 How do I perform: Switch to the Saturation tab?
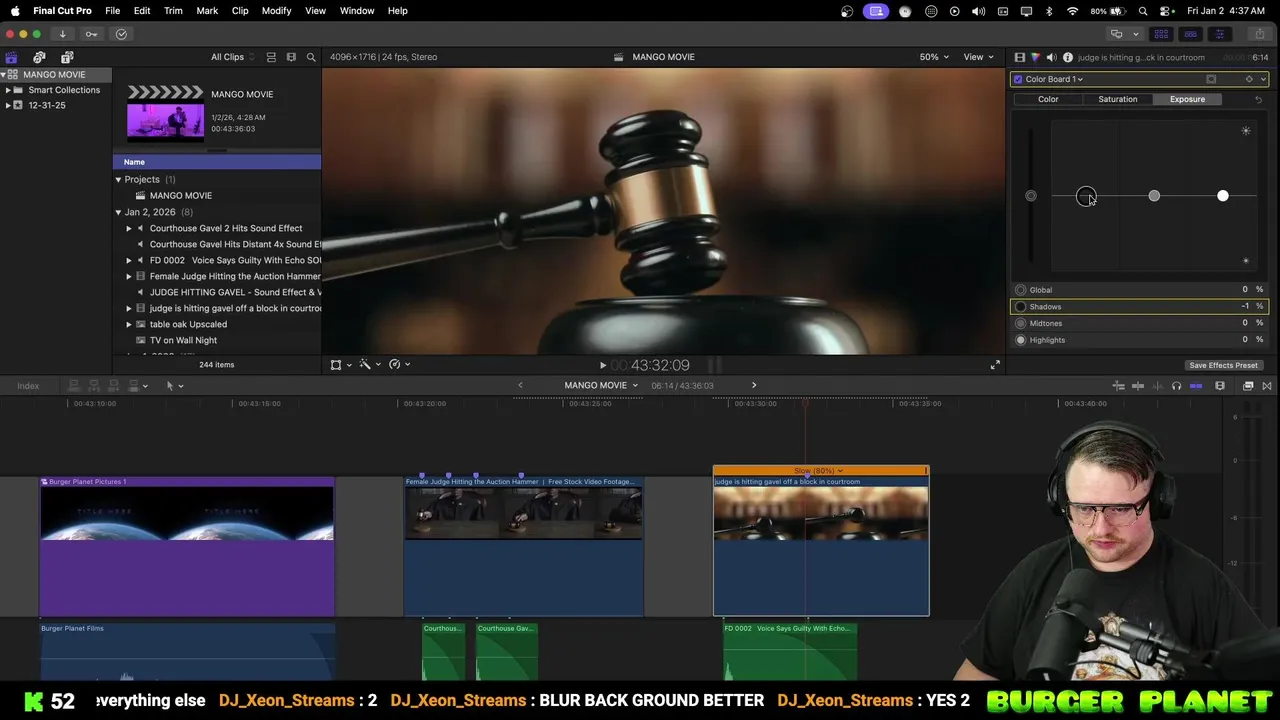1118,99
